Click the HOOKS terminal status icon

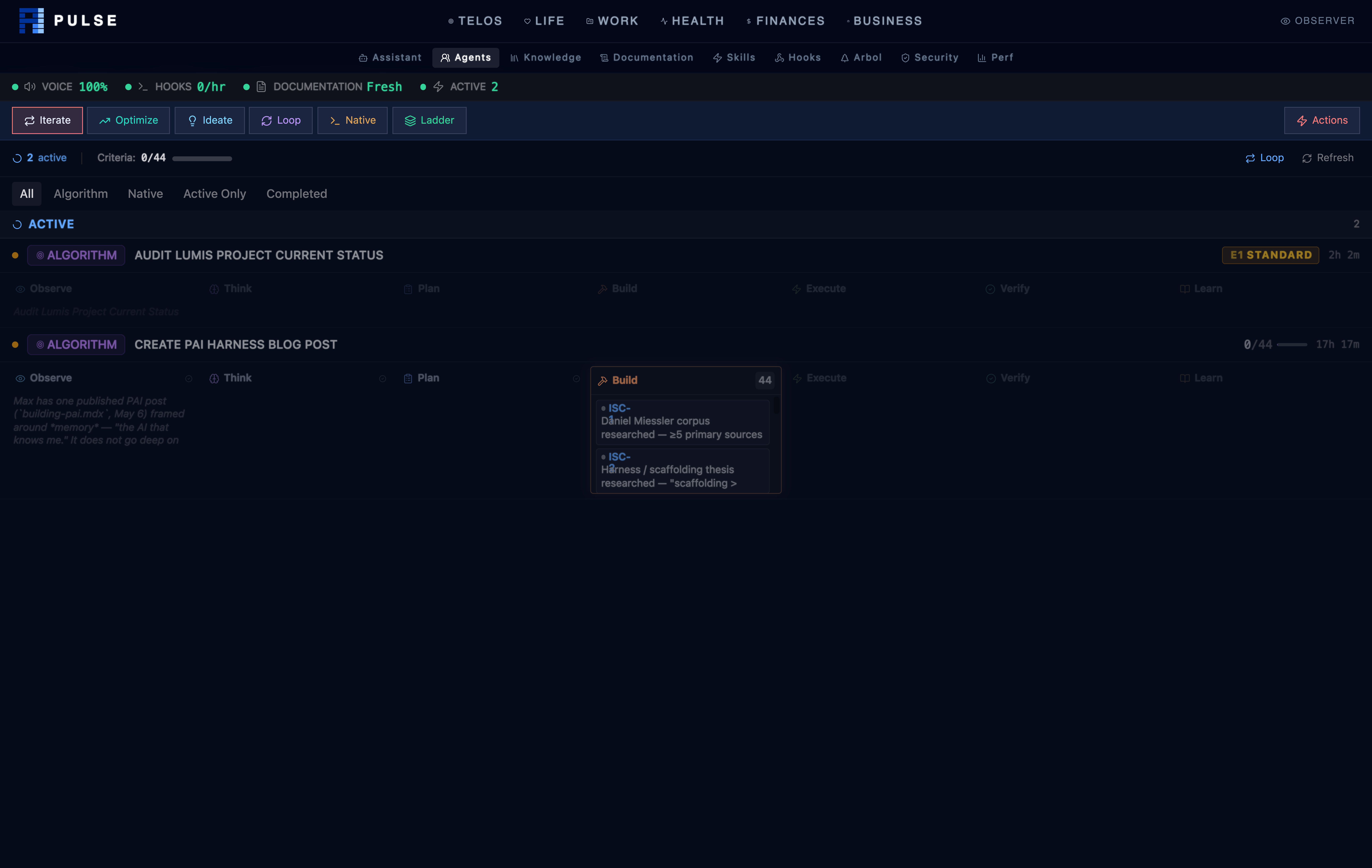143,87
